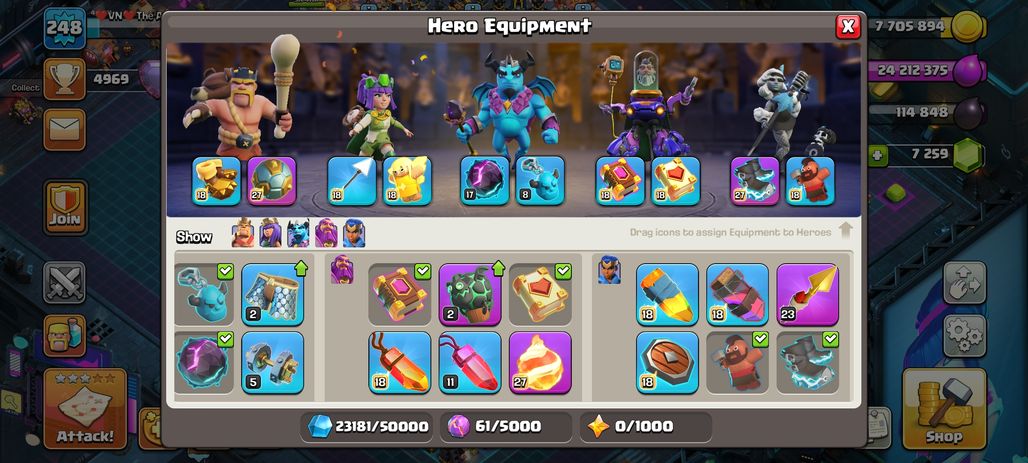
Task: Collapse equipment list with the up arrow
Action: pos(845,230)
